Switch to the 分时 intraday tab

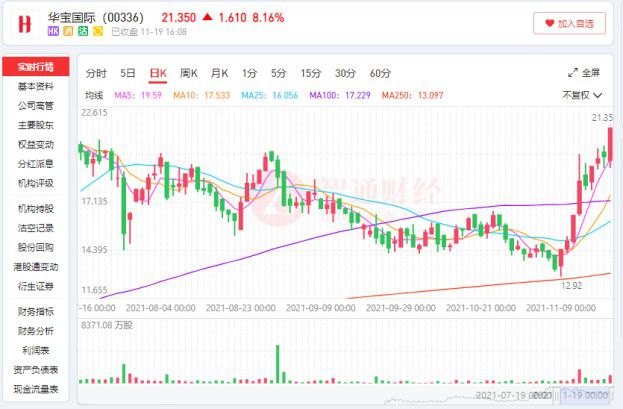[96, 74]
